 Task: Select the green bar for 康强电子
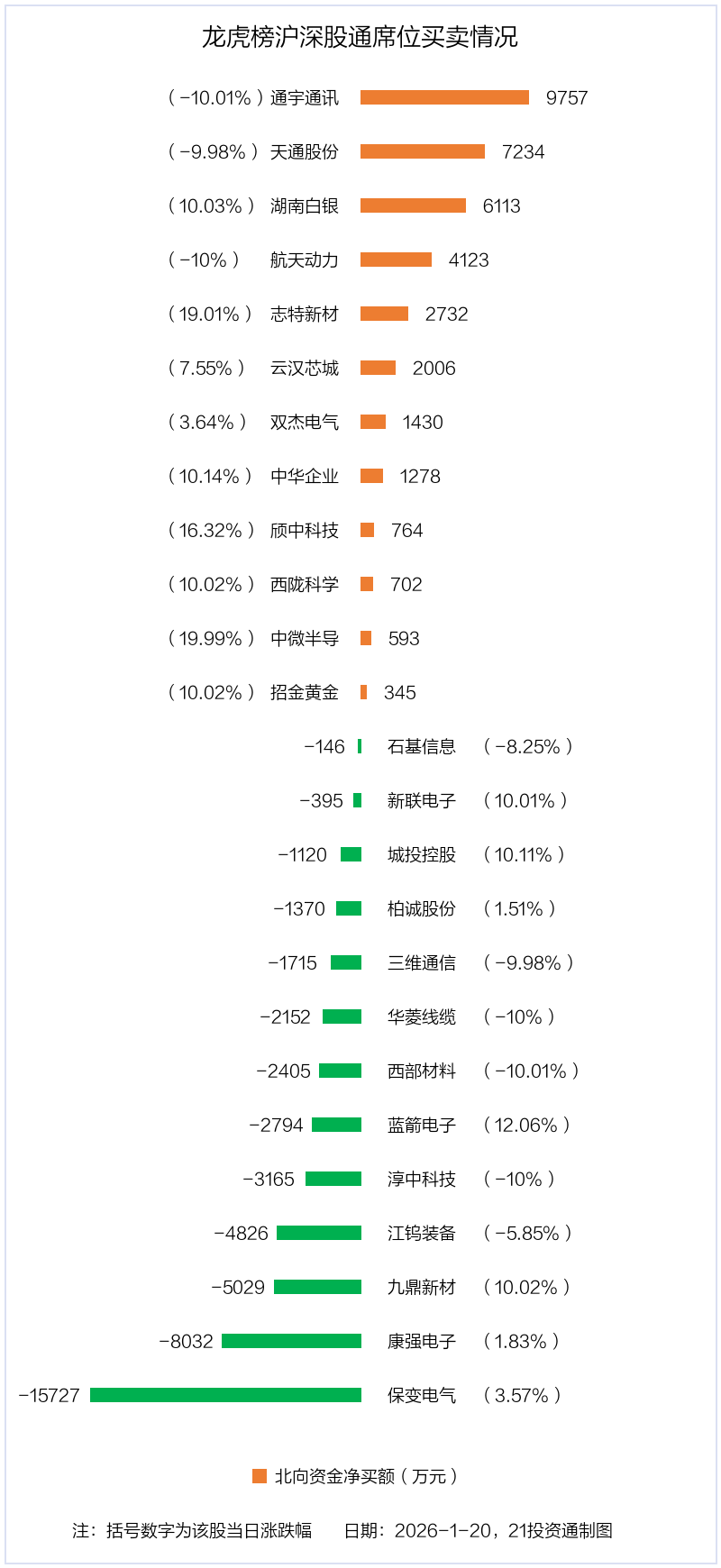click(291, 1341)
